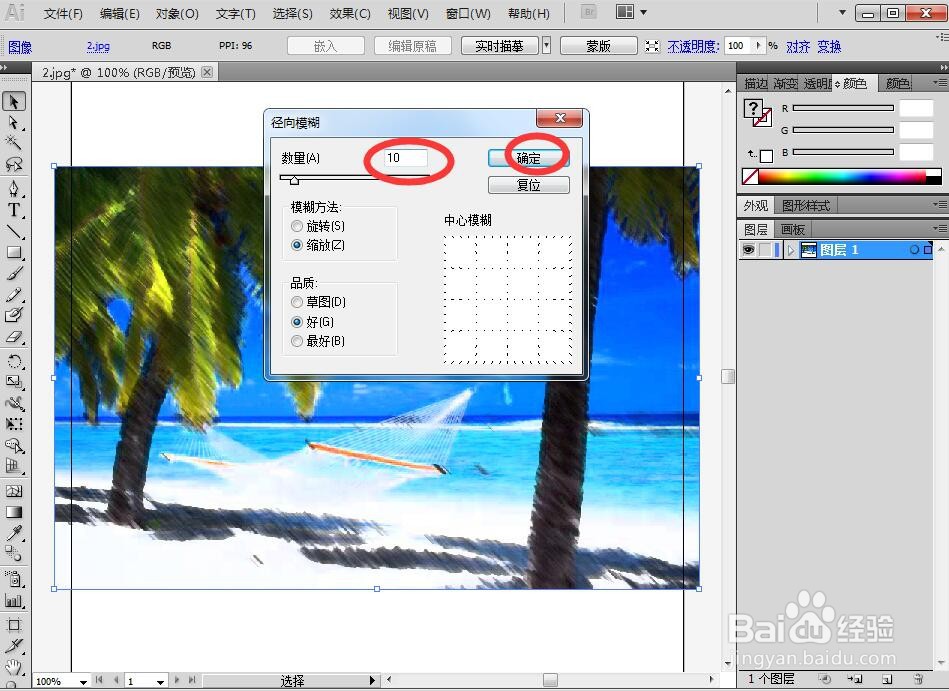Select 最好(B) quality setting

pos(298,341)
